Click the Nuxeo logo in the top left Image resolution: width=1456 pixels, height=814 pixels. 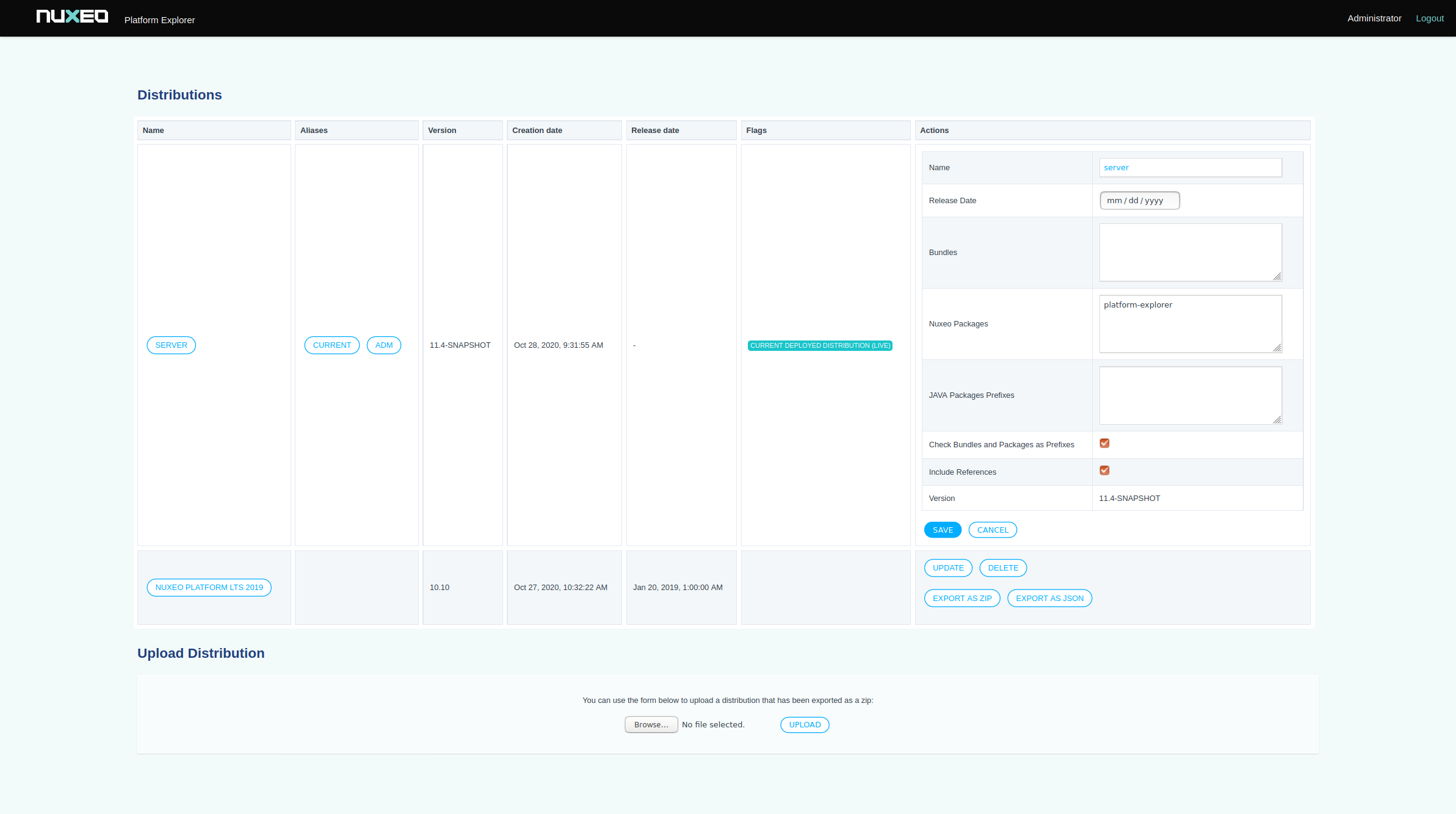coord(71,17)
